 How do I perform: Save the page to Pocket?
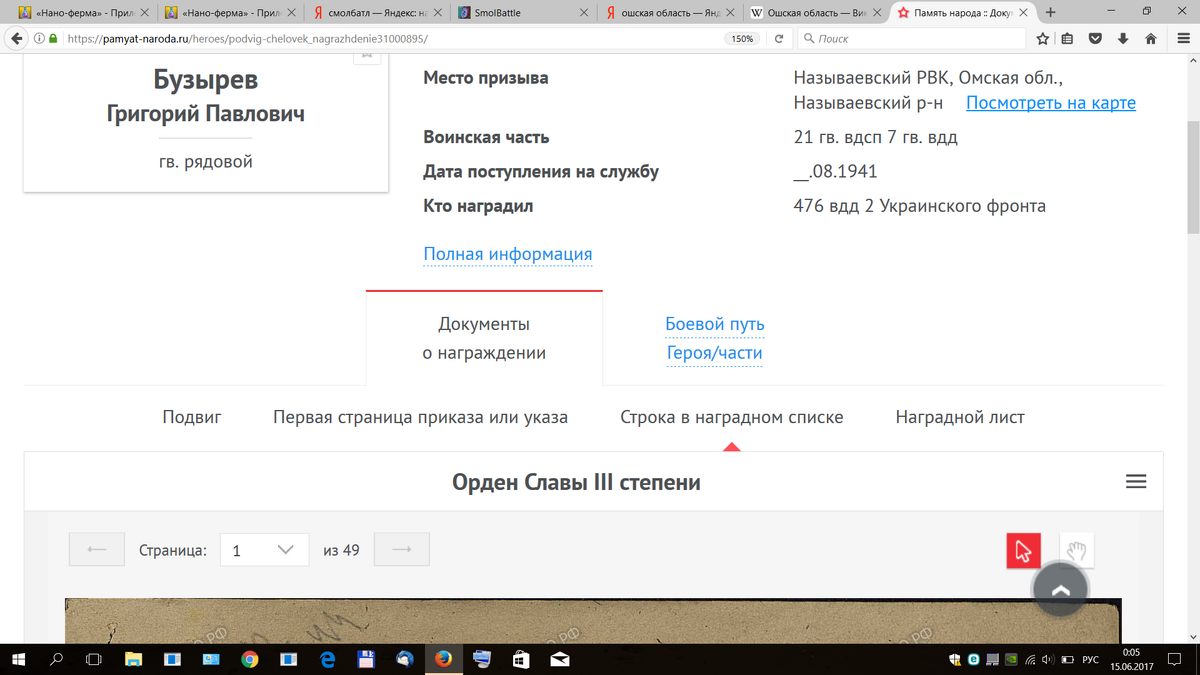[1096, 39]
